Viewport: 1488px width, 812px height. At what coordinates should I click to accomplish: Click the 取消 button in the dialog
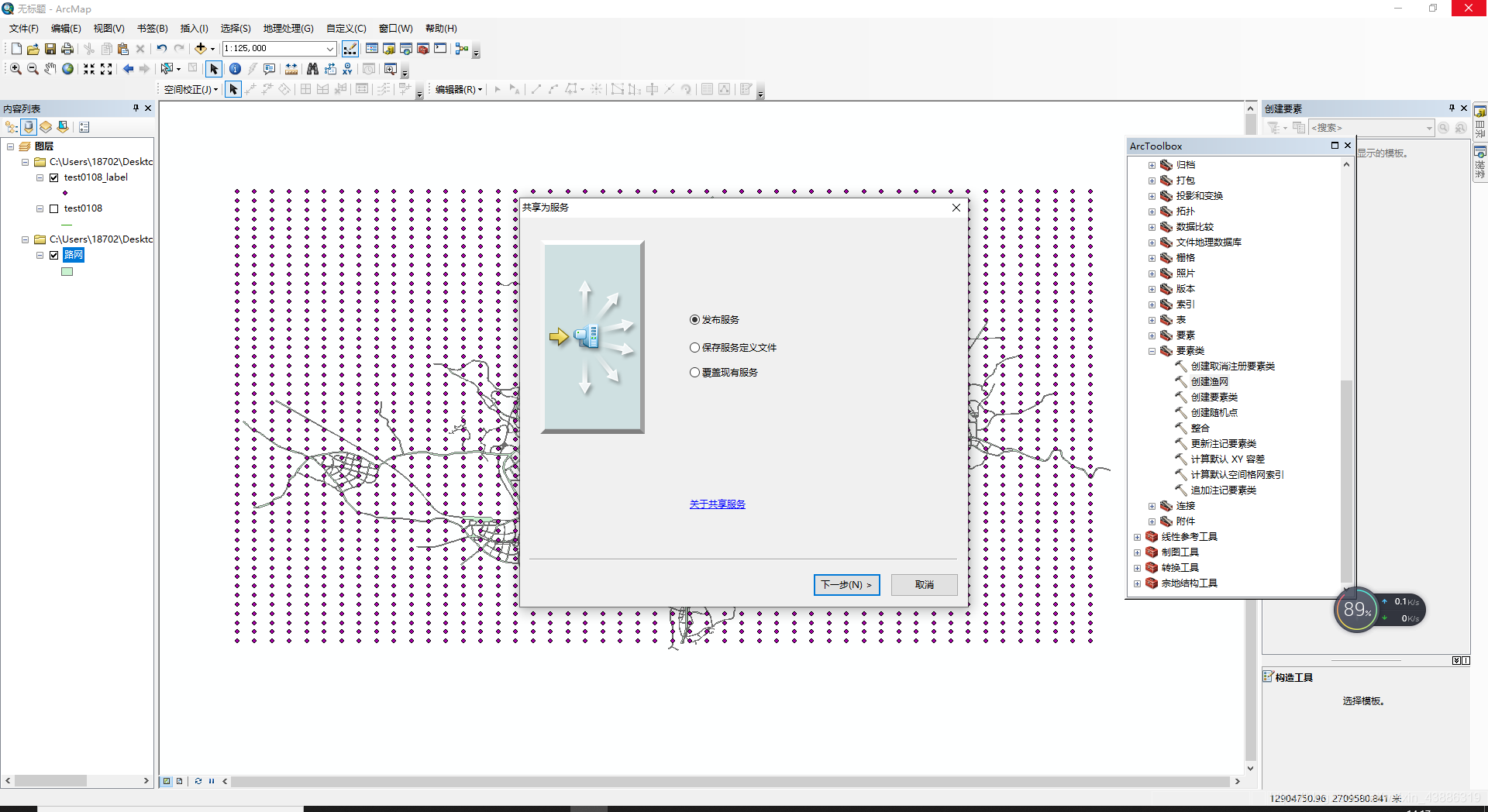coord(924,585)
